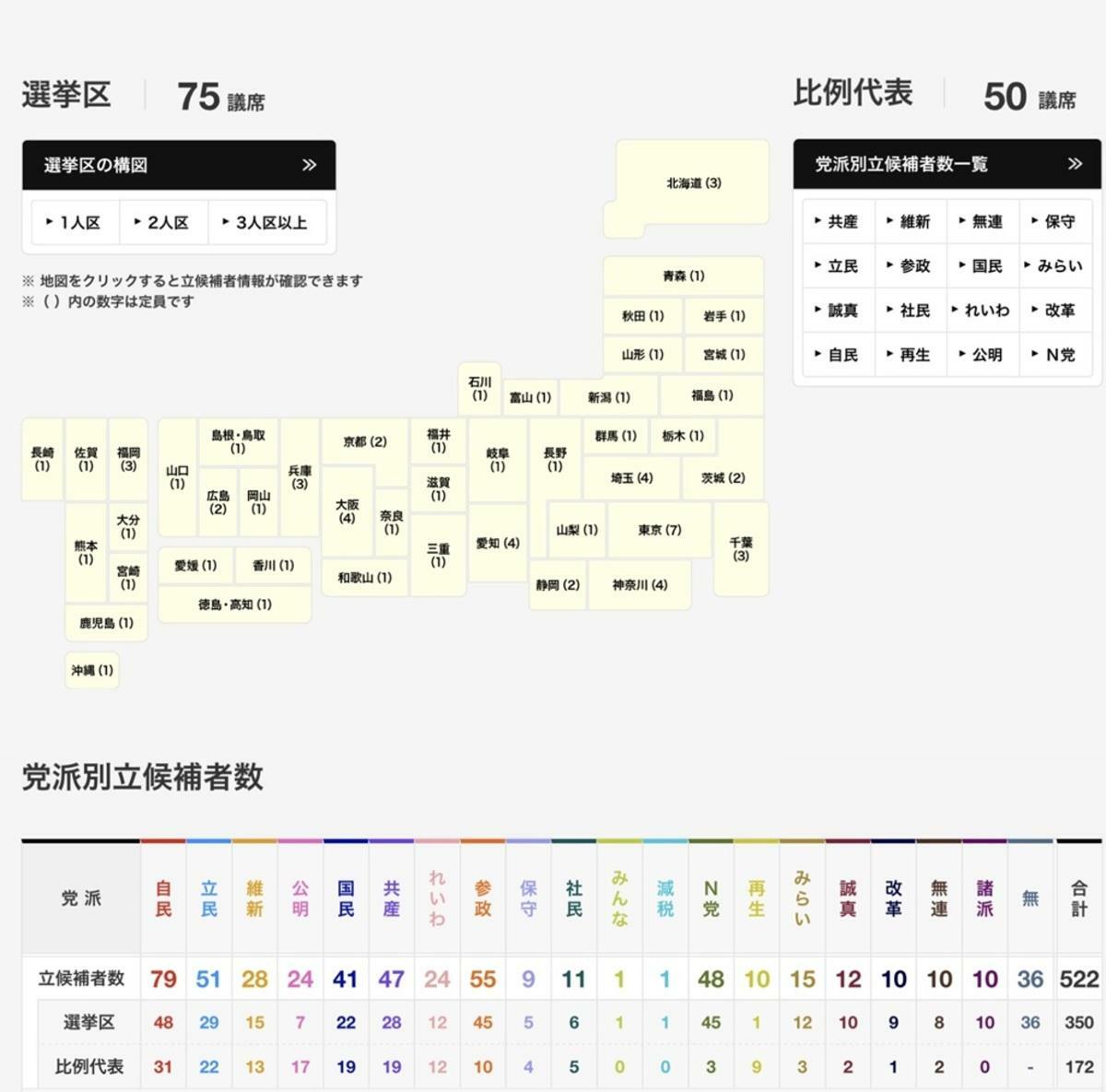
Task: Open the 国民 party candidate list
Action: coord(982,265)
